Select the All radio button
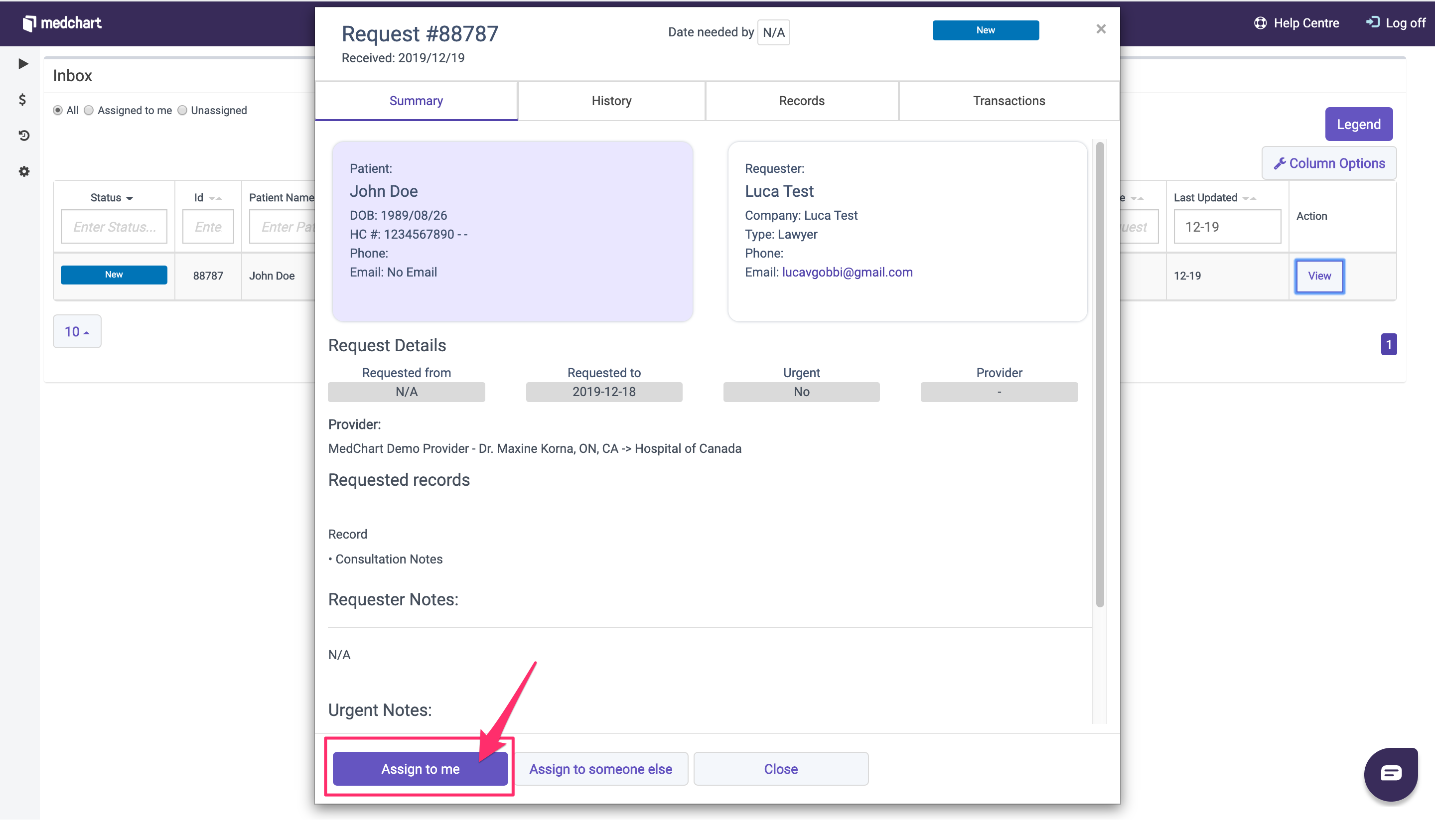This screenshot has width=1435, height=840. click(57, 110)
